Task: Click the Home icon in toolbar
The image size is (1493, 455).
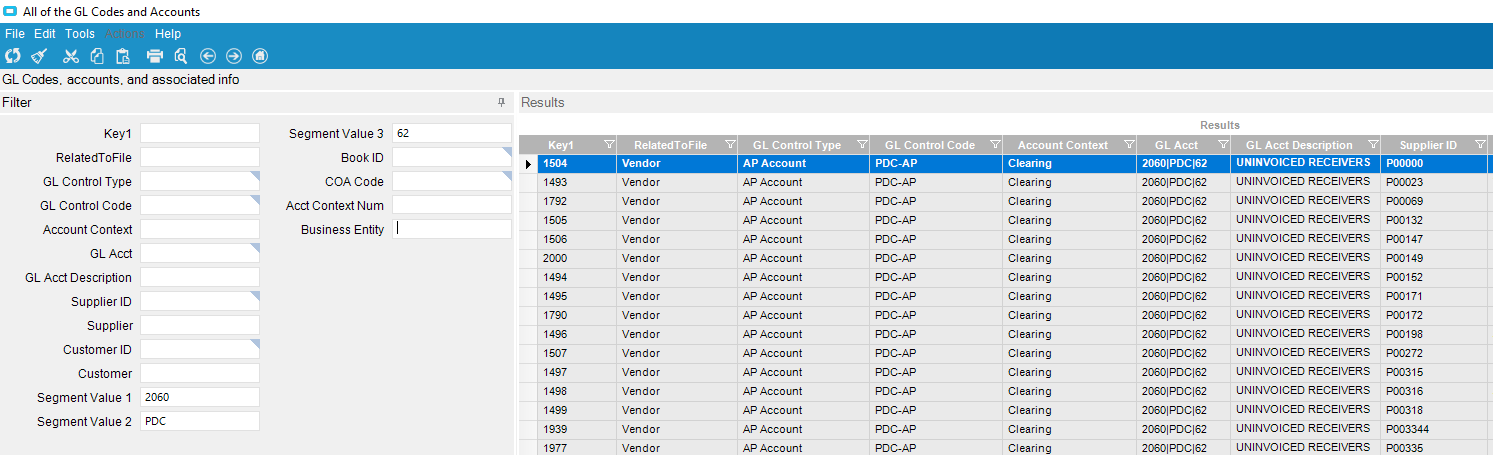Action: click(260, 56)
